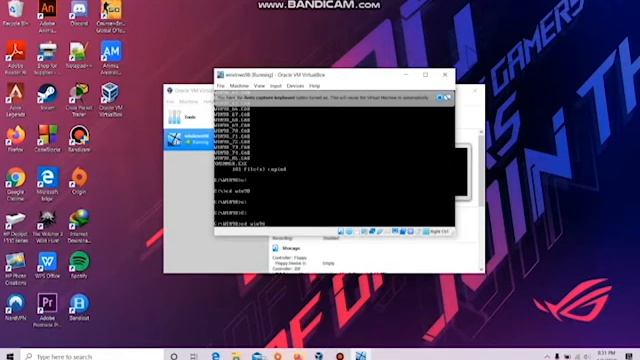This screenshot has height=360, width=640.
Task: Open the Adobe Premiere Pro shortcut
Action: [47, 310]
